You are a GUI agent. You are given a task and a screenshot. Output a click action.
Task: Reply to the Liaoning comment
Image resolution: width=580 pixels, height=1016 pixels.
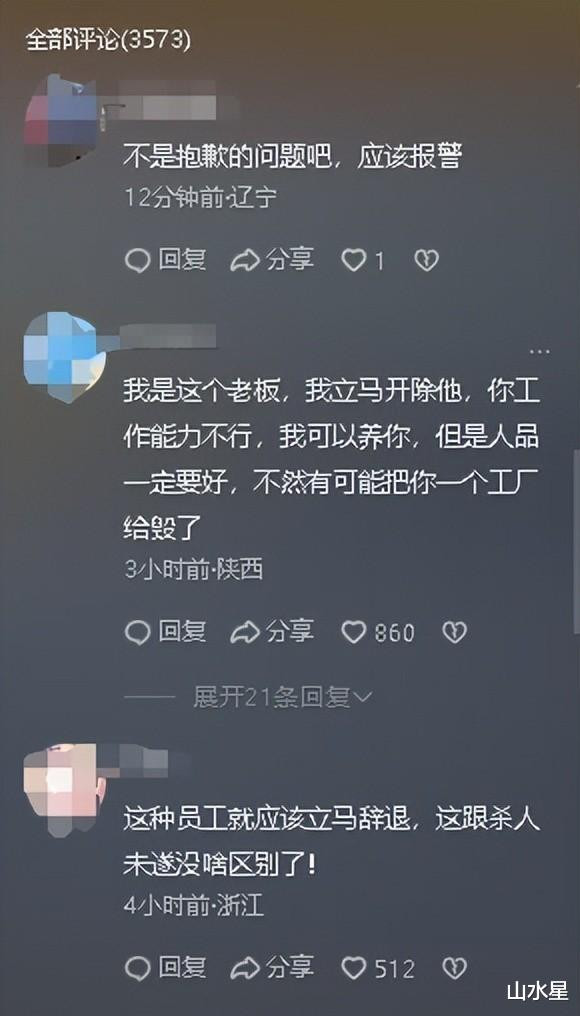point(165,260)
